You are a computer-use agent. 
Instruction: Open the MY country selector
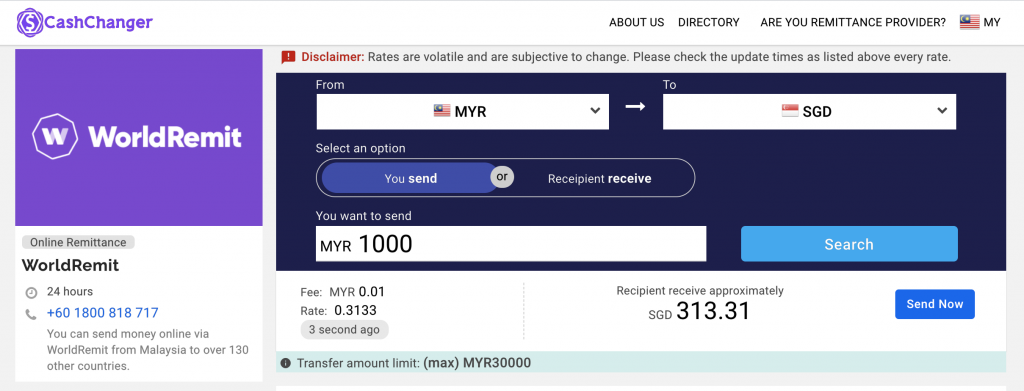click(x=980, y=22)
